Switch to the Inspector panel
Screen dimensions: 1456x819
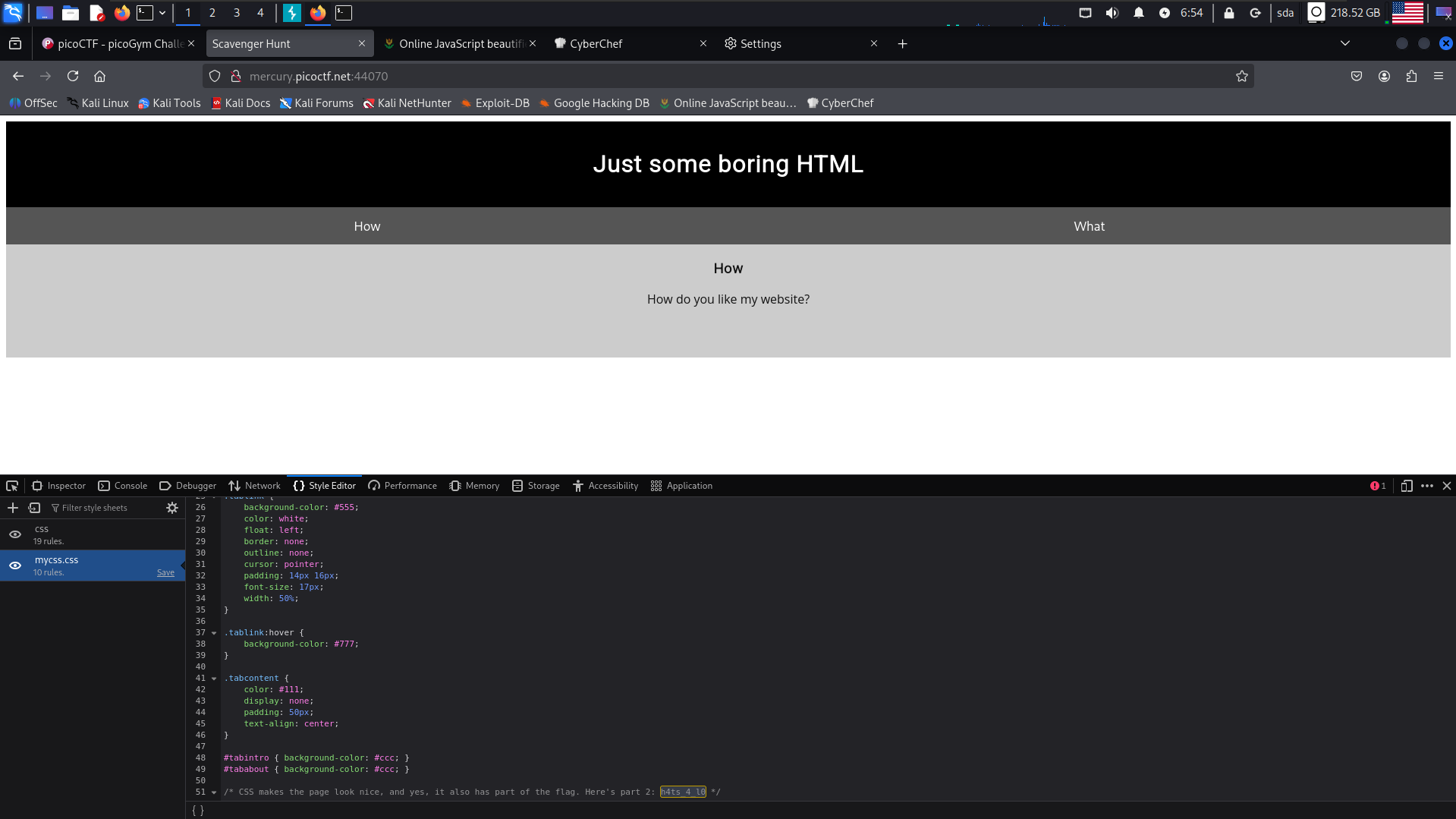point(59,486)
